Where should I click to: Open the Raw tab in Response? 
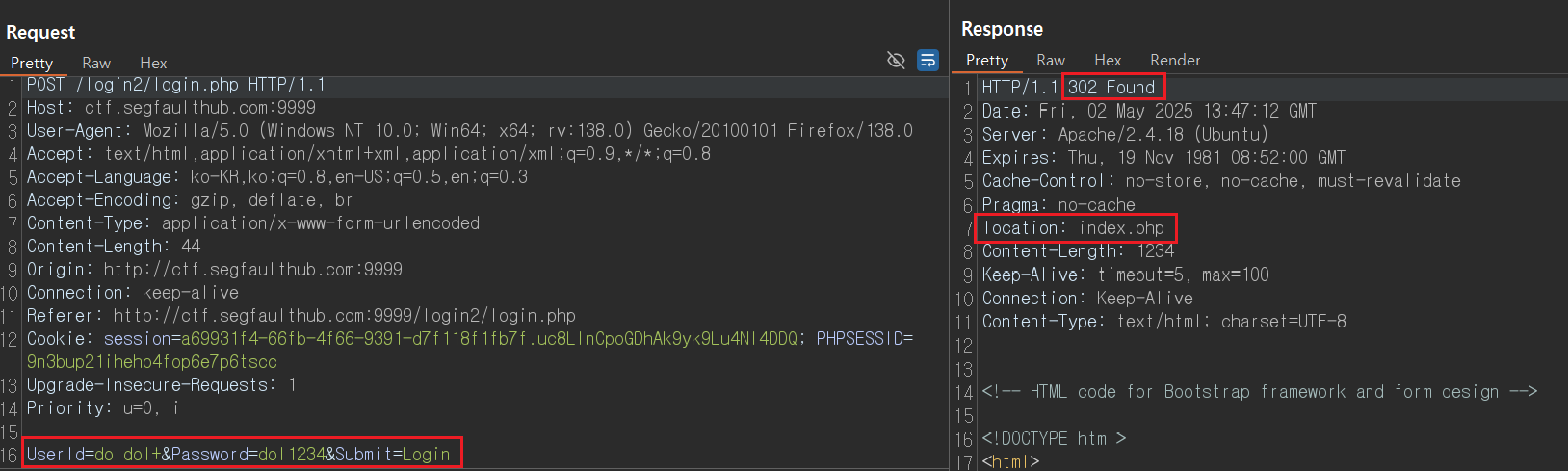coord(1051,60)
